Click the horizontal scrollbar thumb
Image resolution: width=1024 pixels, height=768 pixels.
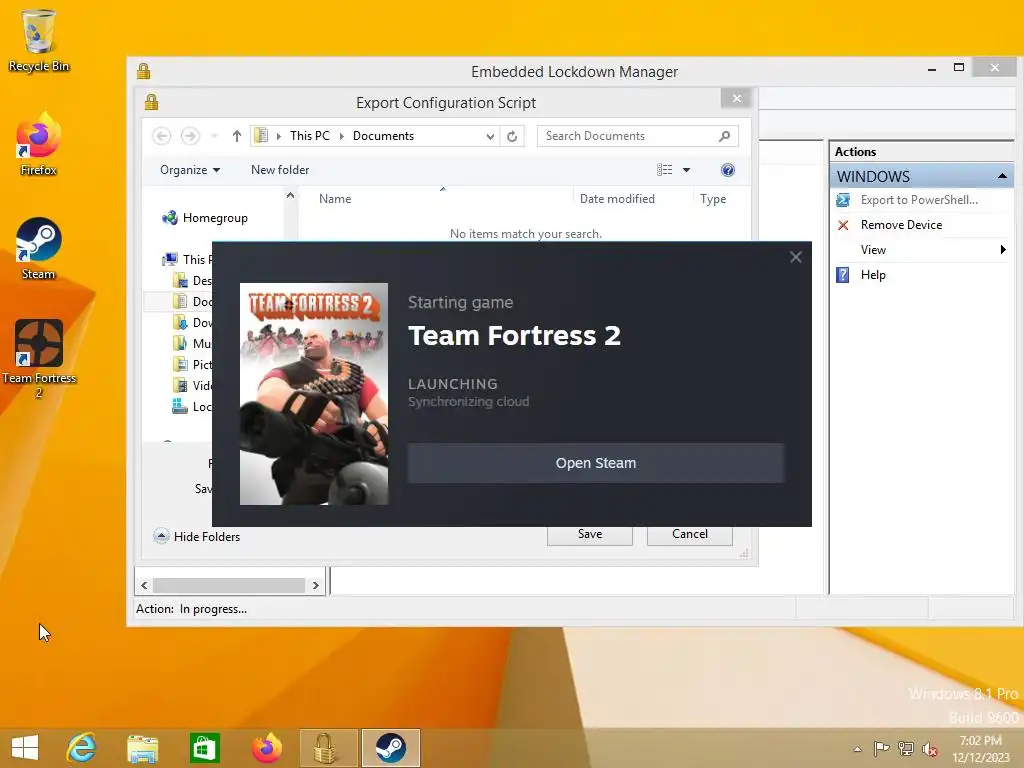click(x=229, y=585)
